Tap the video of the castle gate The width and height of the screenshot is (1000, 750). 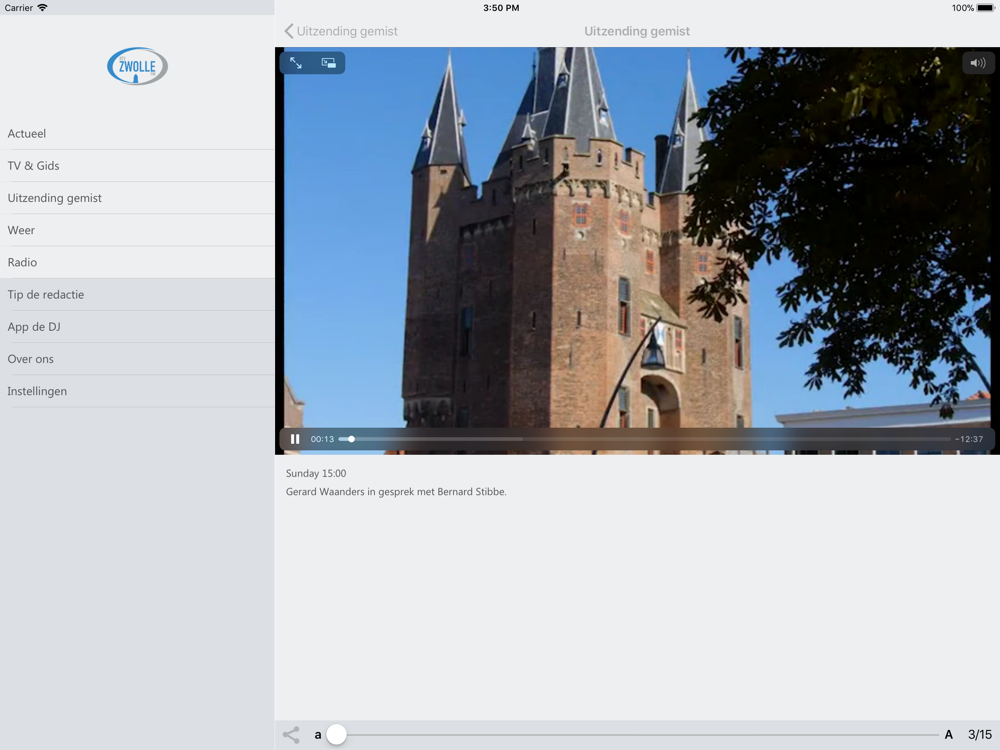(x=637, y=251)
